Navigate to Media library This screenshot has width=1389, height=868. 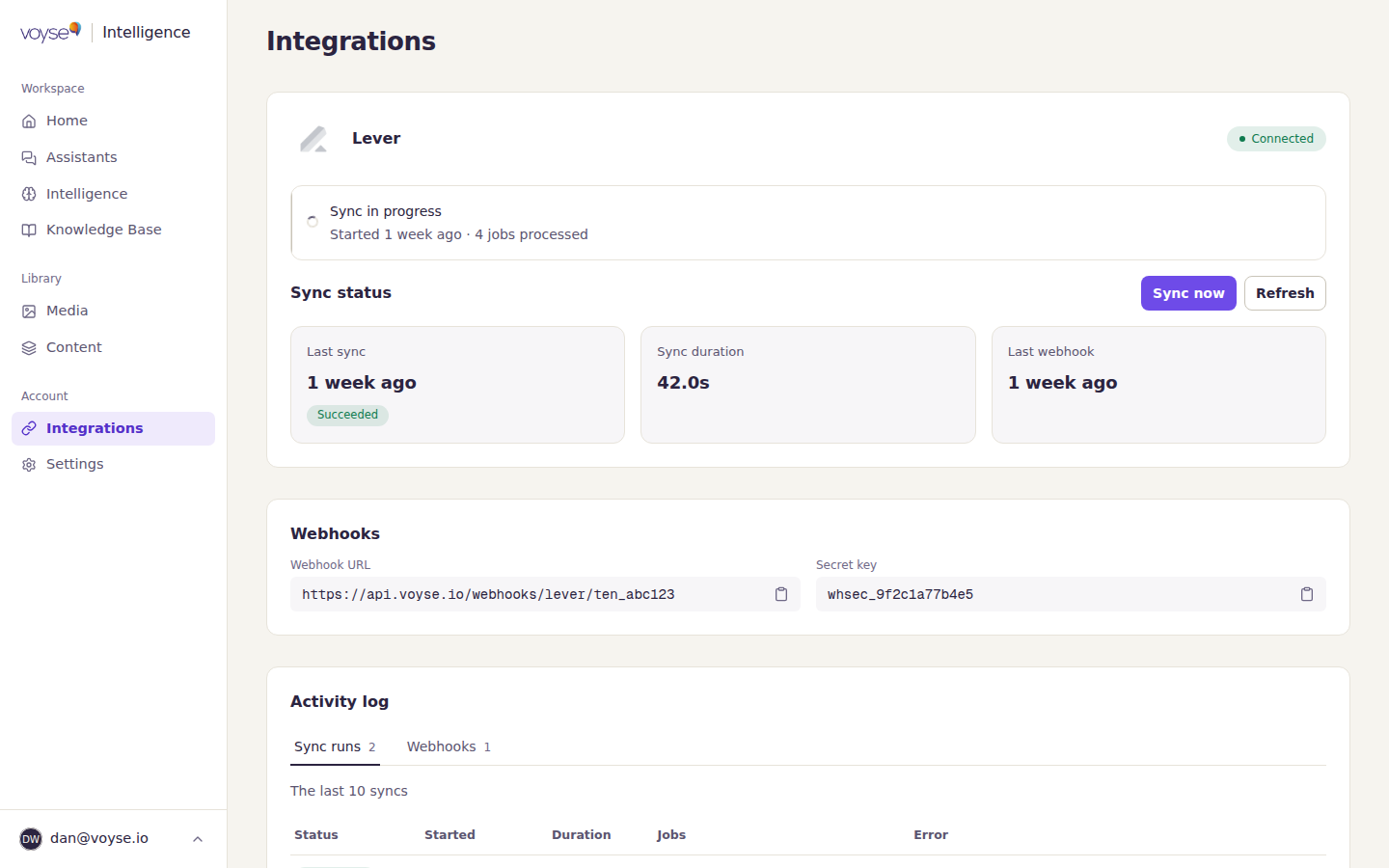point(113,311)
